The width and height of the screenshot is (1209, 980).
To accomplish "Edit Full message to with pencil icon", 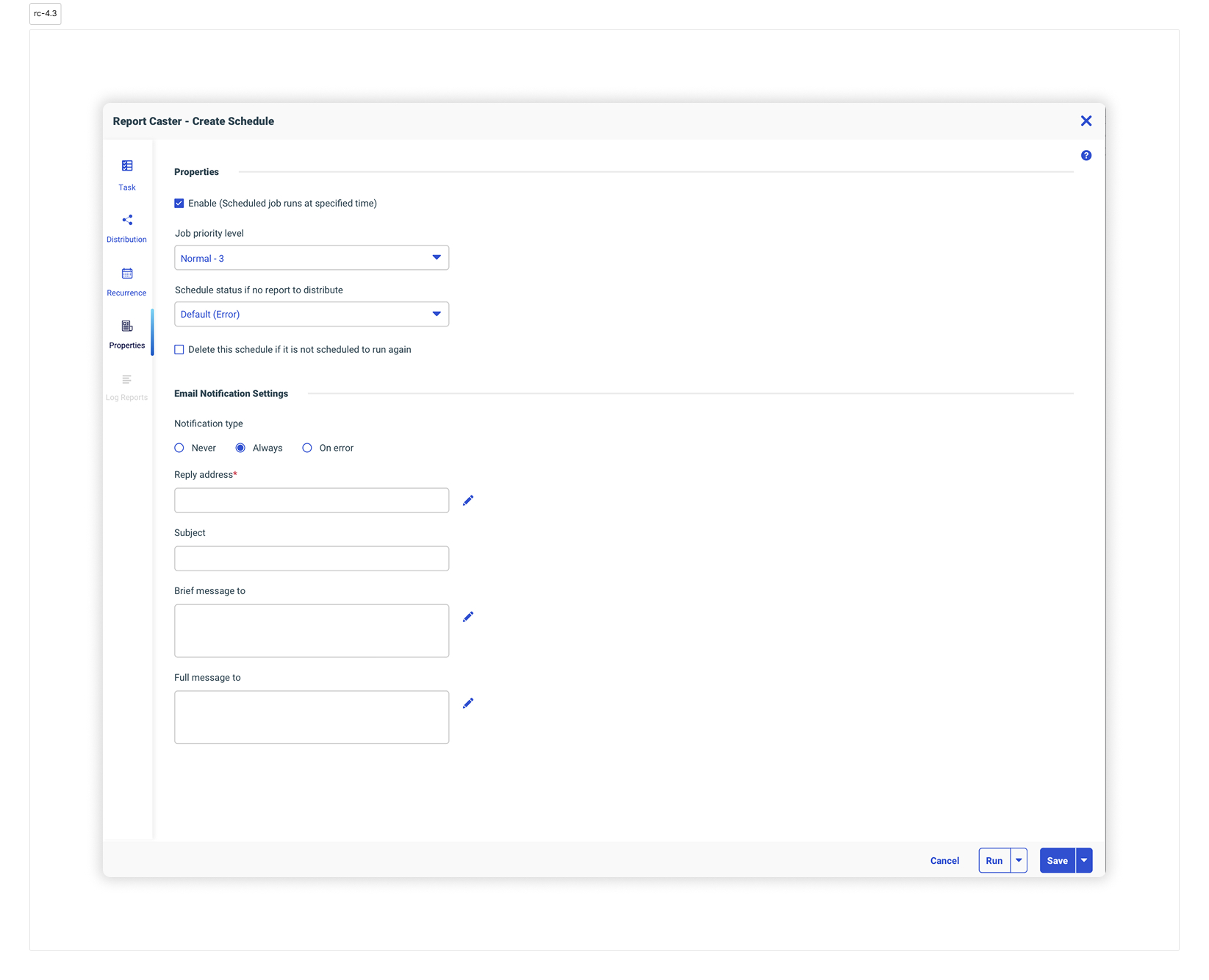I will pos(468,704).
